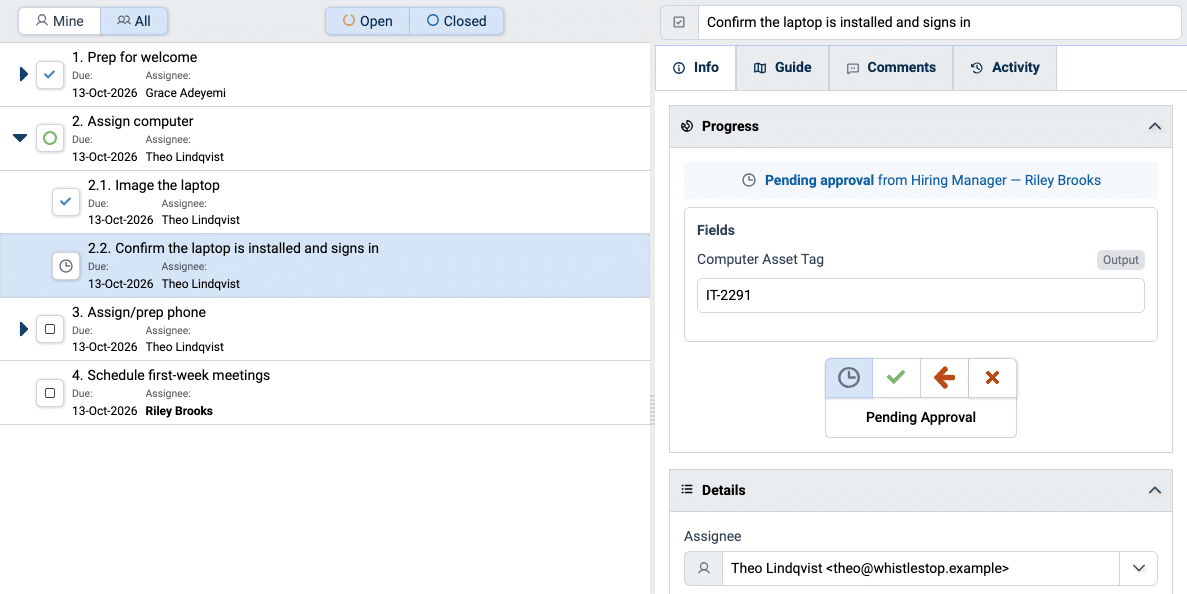Click the pending clock status of task 2.2
This screenshot has width=1187, height=594.
65,266
